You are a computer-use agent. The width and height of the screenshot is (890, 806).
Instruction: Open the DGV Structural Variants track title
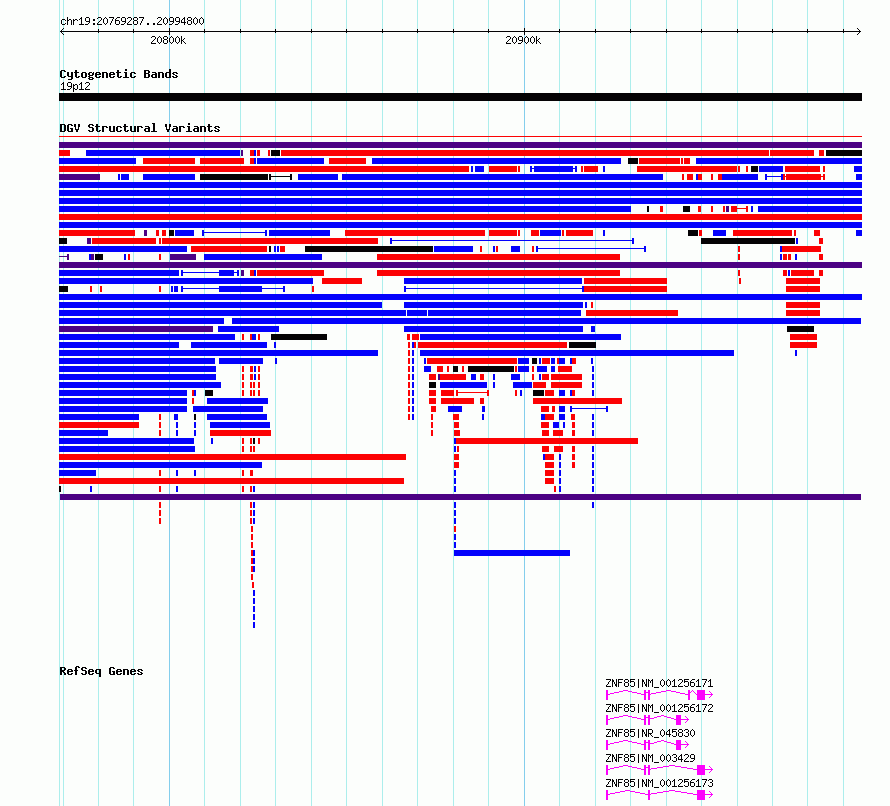140,128
